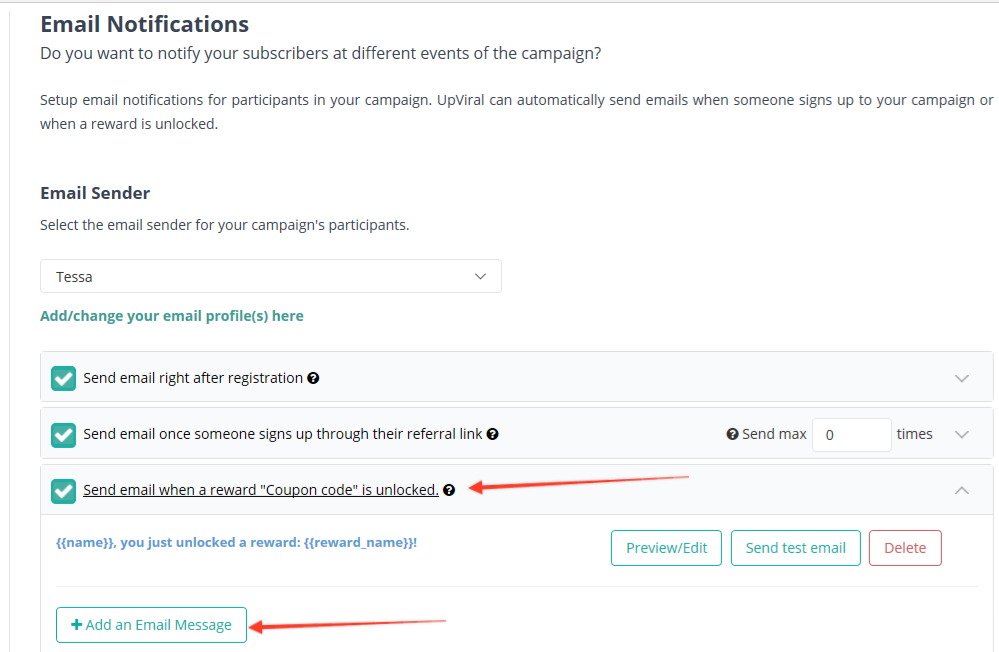Image resolution: width=999 pixels, height=652 pixels.
Task: Disable the Coupon code reward email checkbox
Action: point(63,491)
